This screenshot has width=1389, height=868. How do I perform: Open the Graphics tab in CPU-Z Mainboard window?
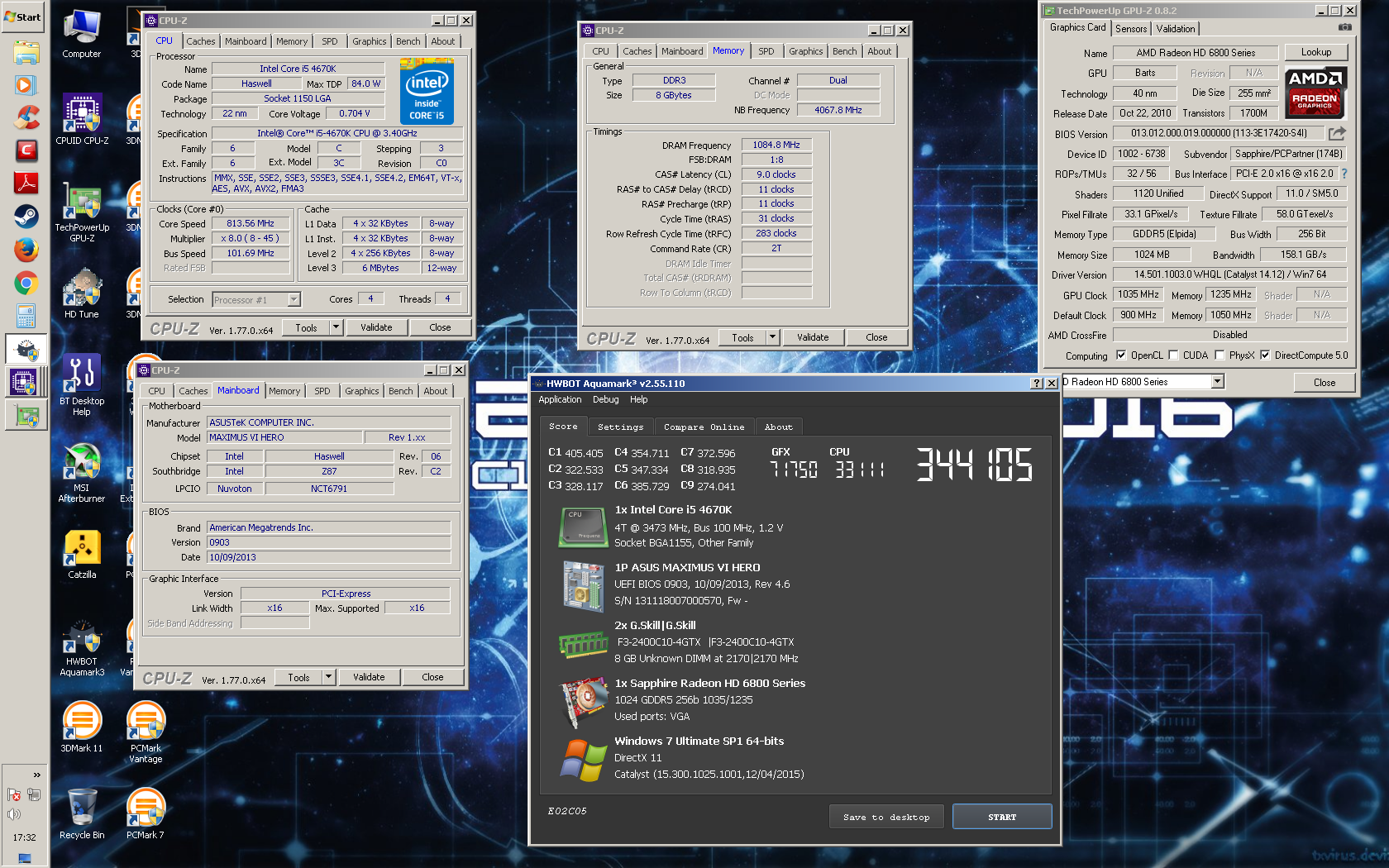pos(362,391)
